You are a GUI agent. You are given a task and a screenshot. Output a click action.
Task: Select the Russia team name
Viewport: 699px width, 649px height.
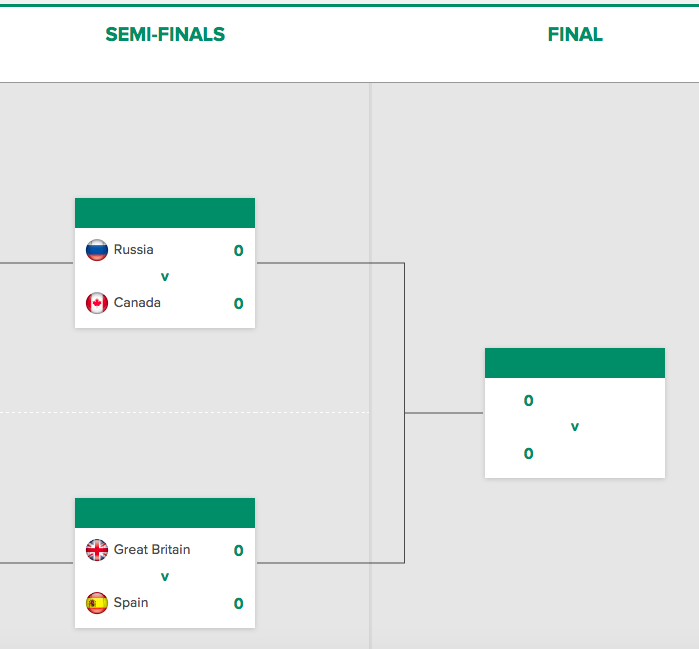coord(133,250)
